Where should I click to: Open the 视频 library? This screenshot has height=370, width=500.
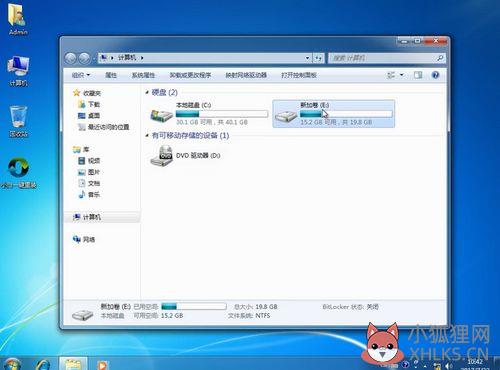tap(89, 161)
